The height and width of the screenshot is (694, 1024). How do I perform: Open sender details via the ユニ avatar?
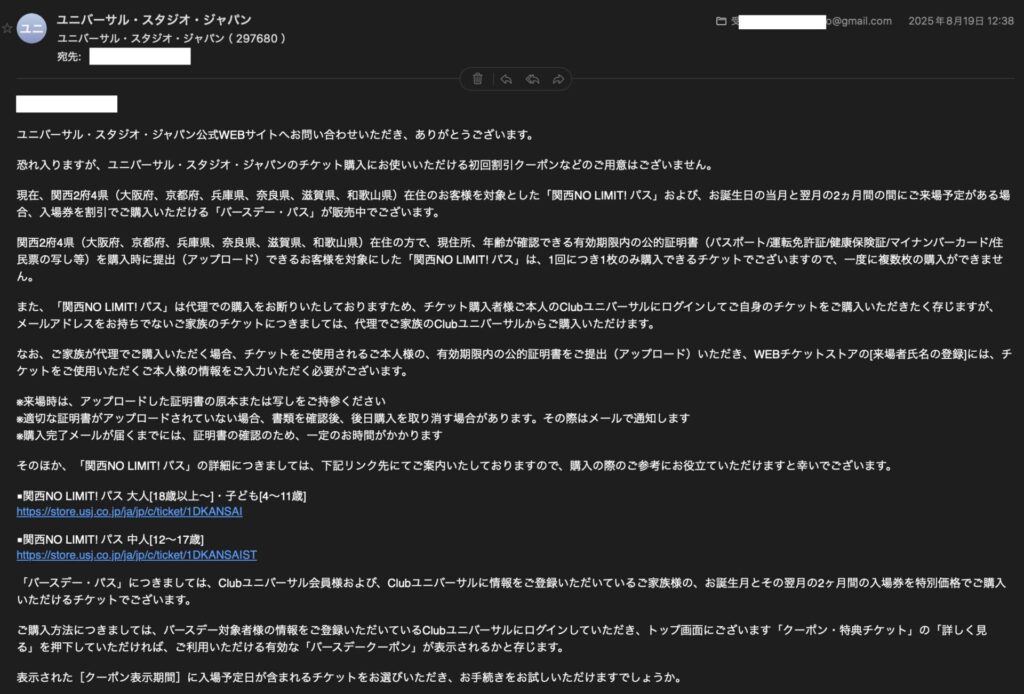32,28
